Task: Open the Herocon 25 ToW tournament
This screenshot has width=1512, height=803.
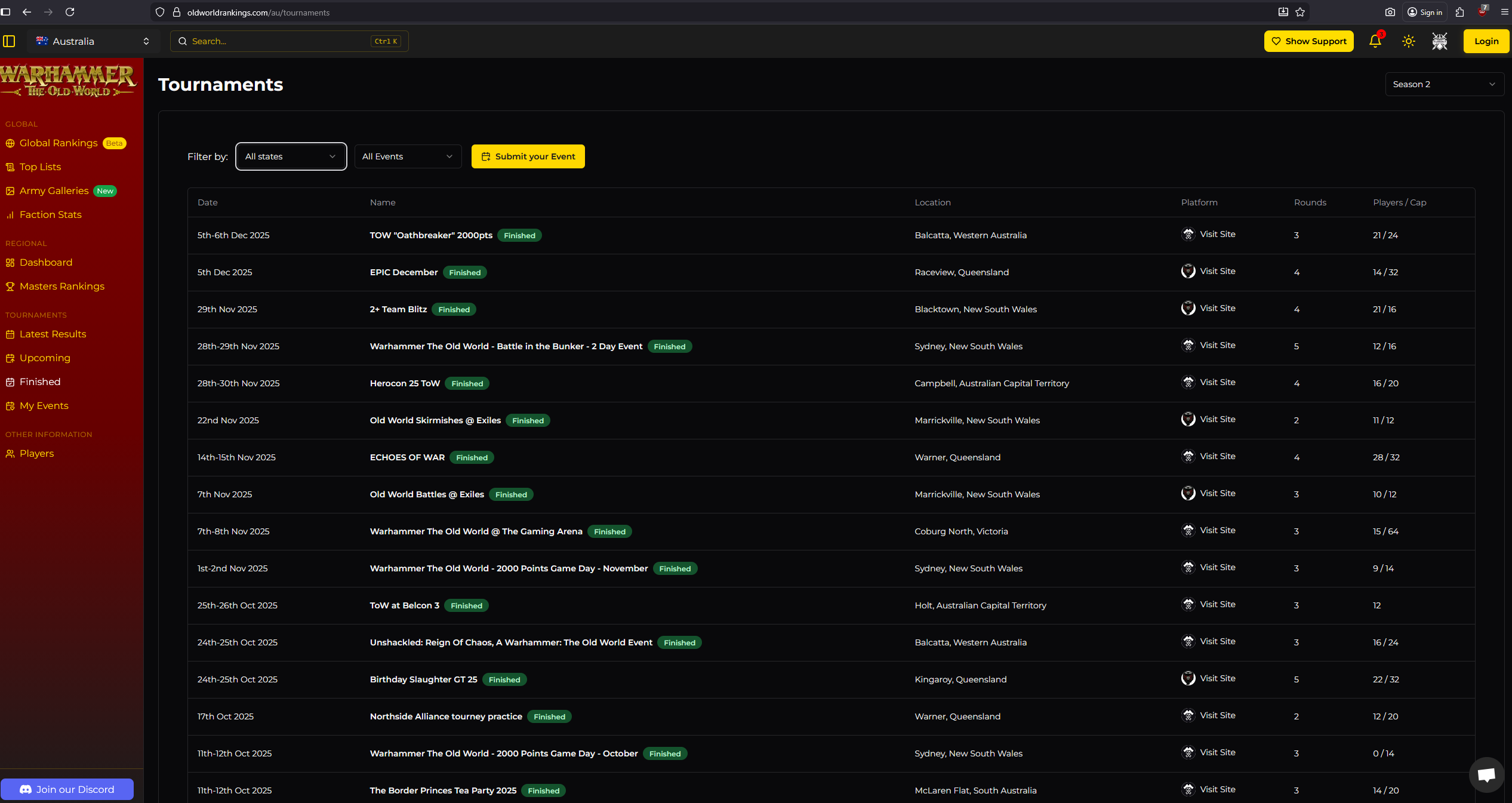Action: (x=405, y=383)
